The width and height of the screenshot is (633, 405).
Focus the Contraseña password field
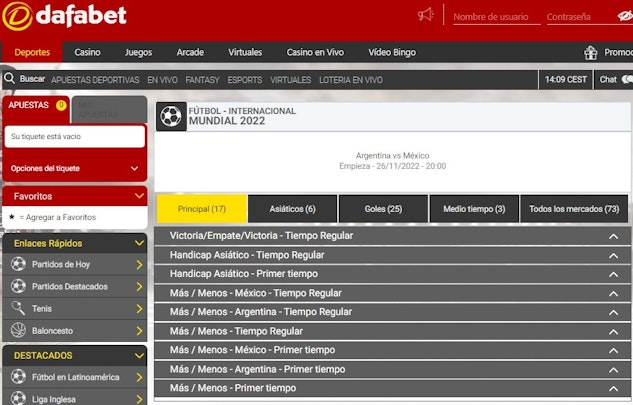(581, 17)
